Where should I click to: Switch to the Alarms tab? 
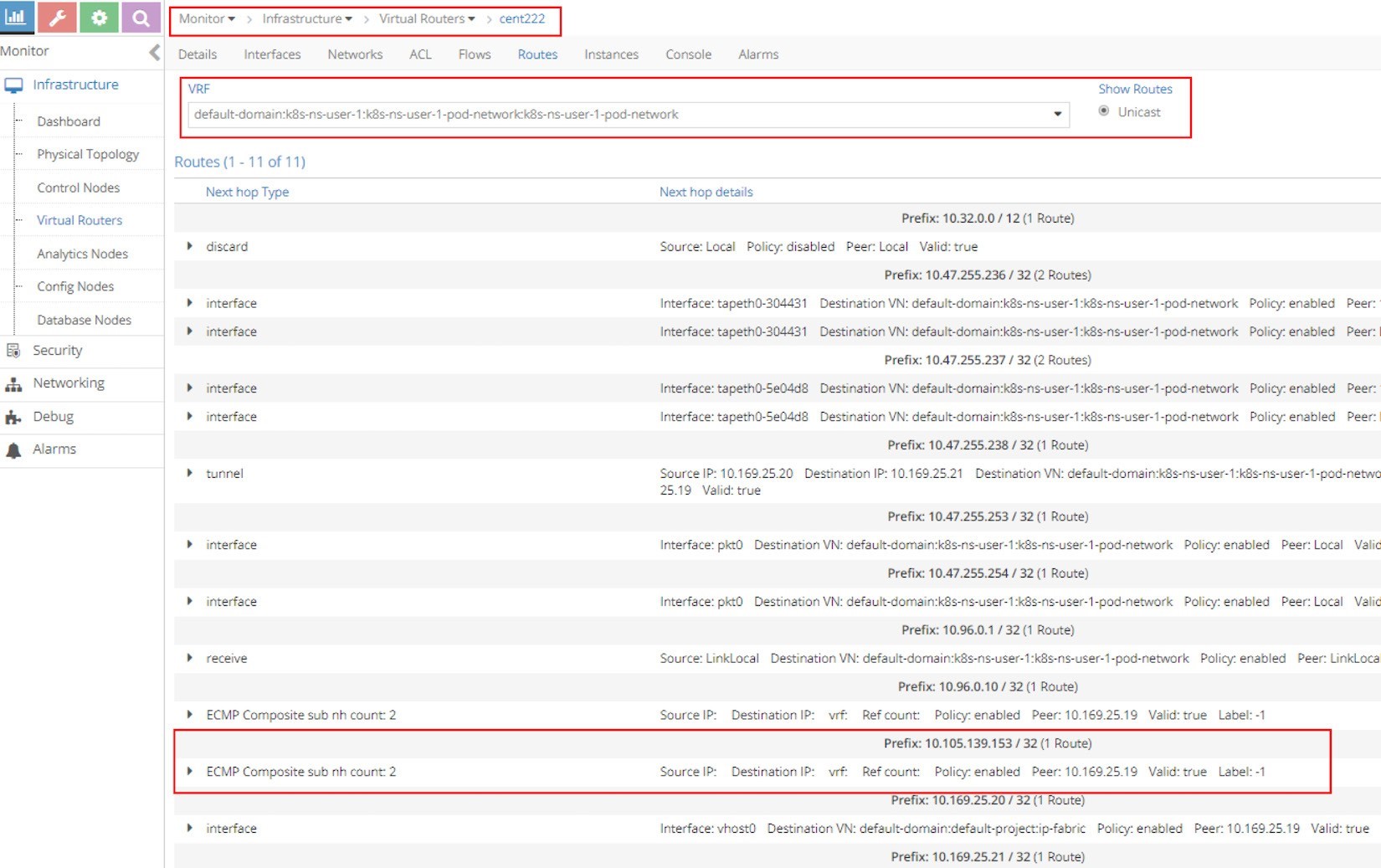click(758, 54)
